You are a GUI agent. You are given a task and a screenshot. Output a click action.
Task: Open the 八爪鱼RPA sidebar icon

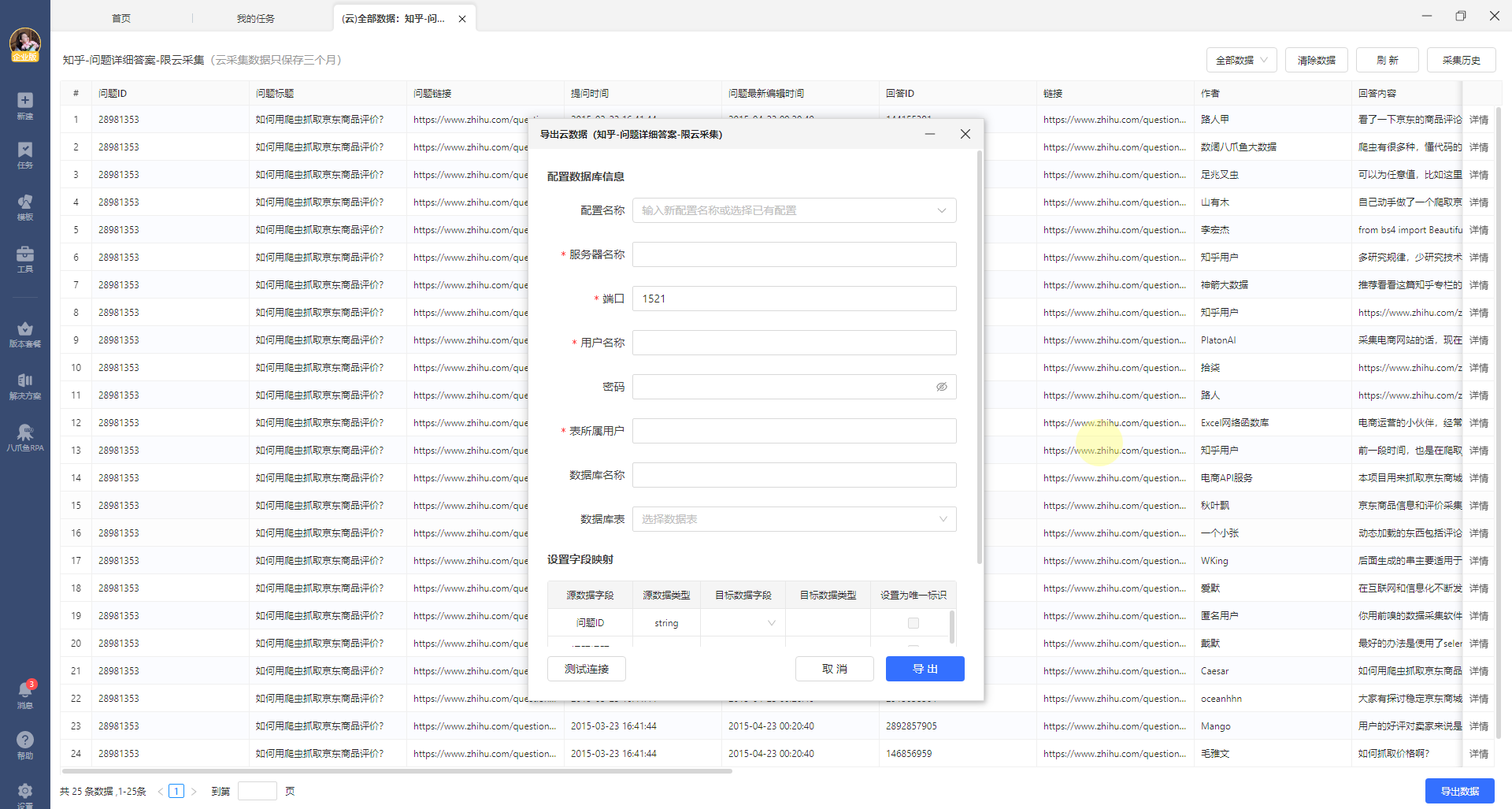tap(25, 438)
